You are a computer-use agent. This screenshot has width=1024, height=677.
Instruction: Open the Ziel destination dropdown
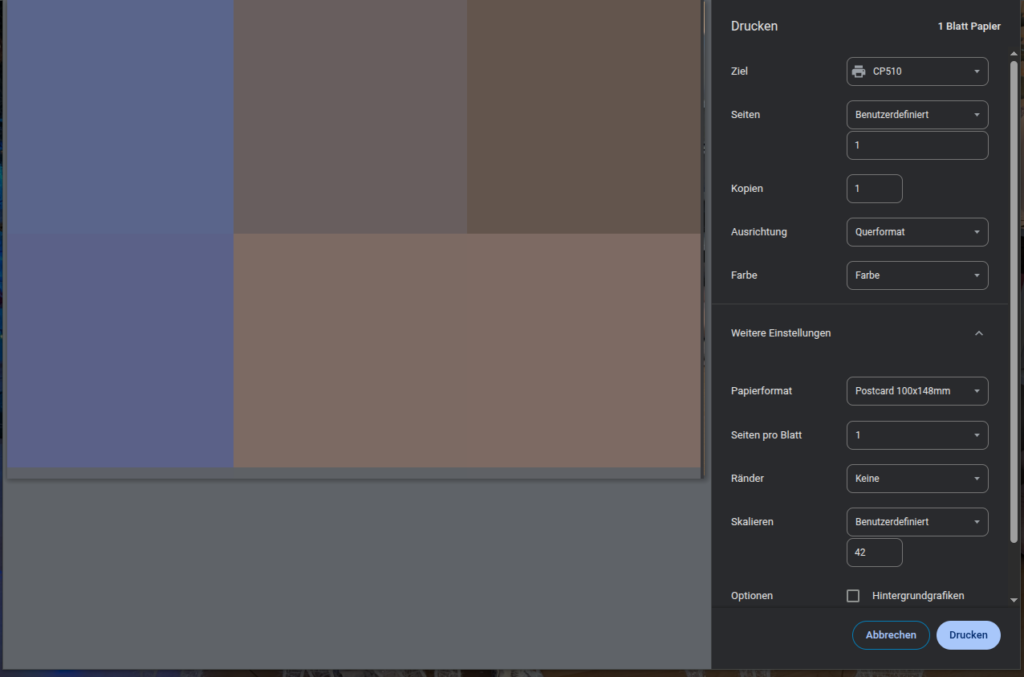tap(917, 72)
